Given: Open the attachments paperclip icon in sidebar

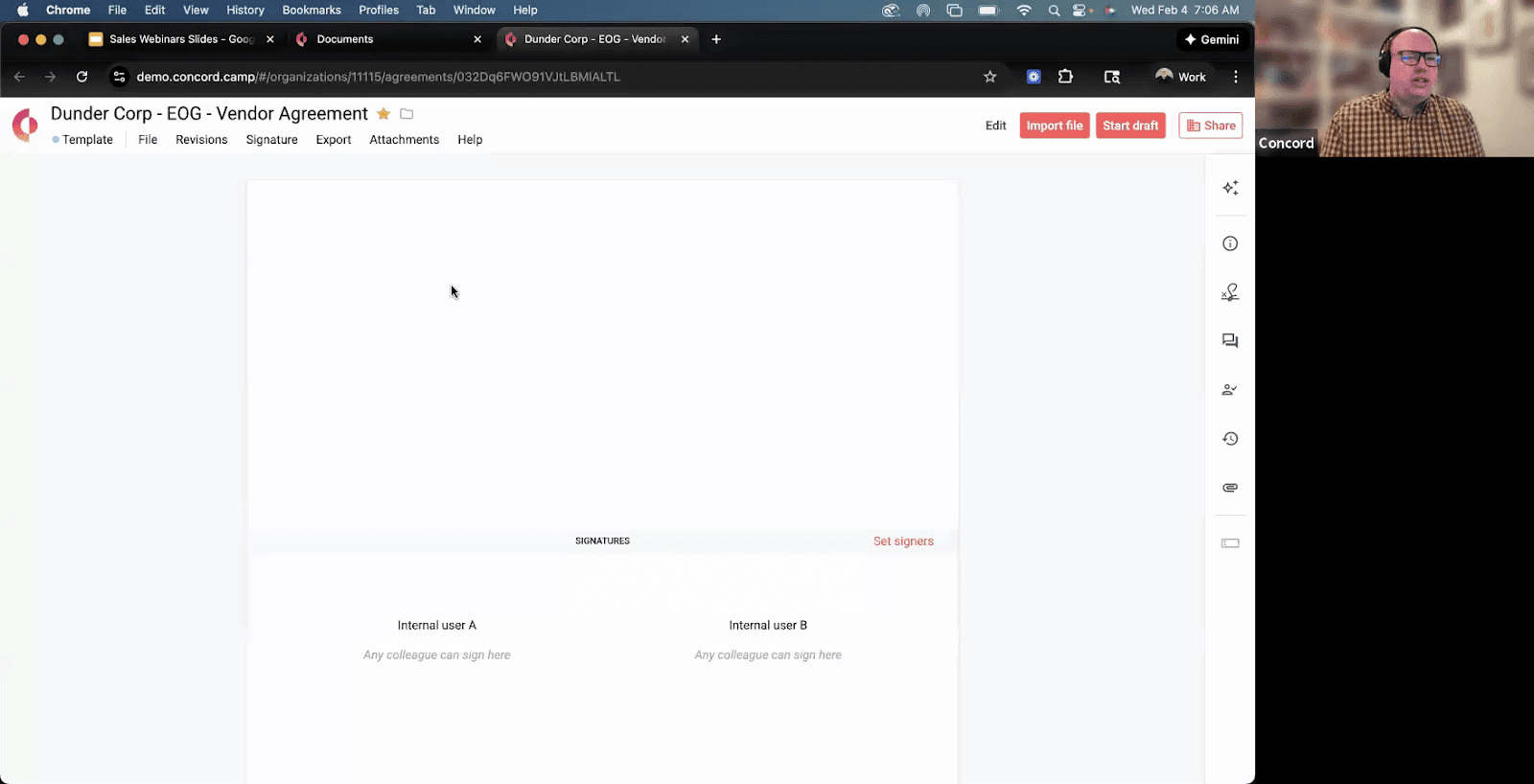Looking at the screenshot, I should 1230,488.
